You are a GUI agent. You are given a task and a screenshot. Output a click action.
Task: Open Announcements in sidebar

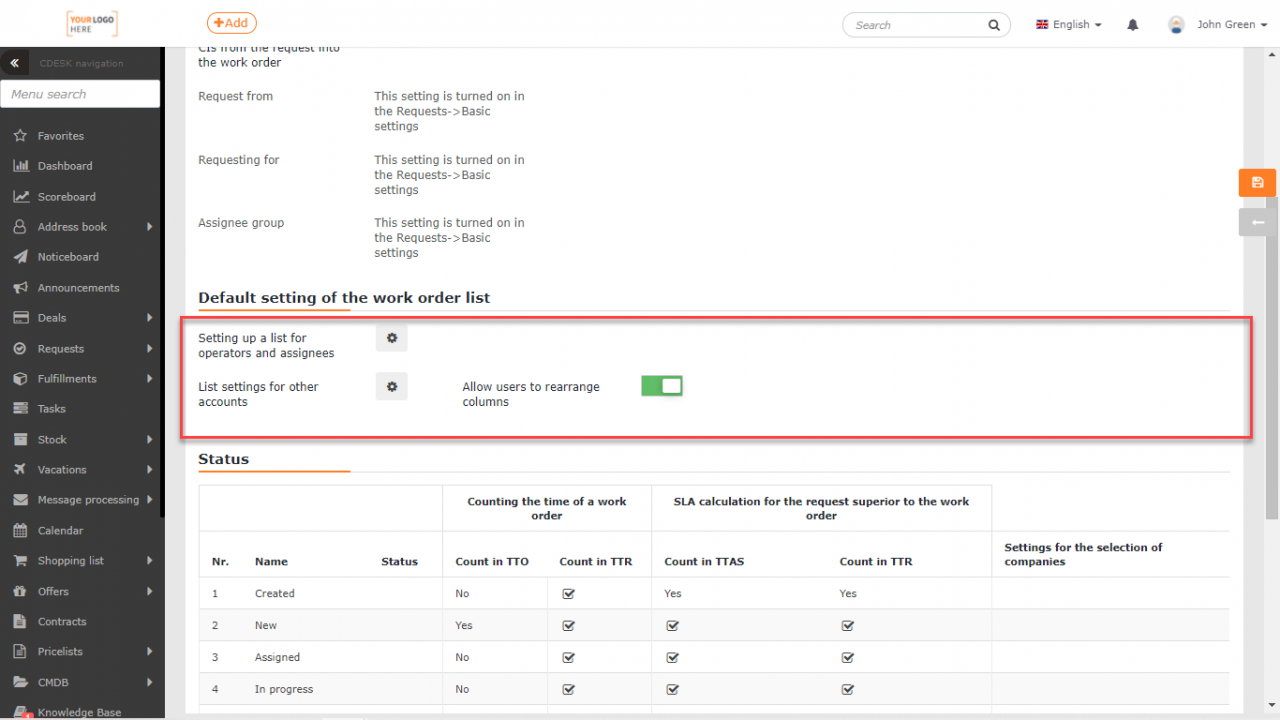tap(80, 288)
